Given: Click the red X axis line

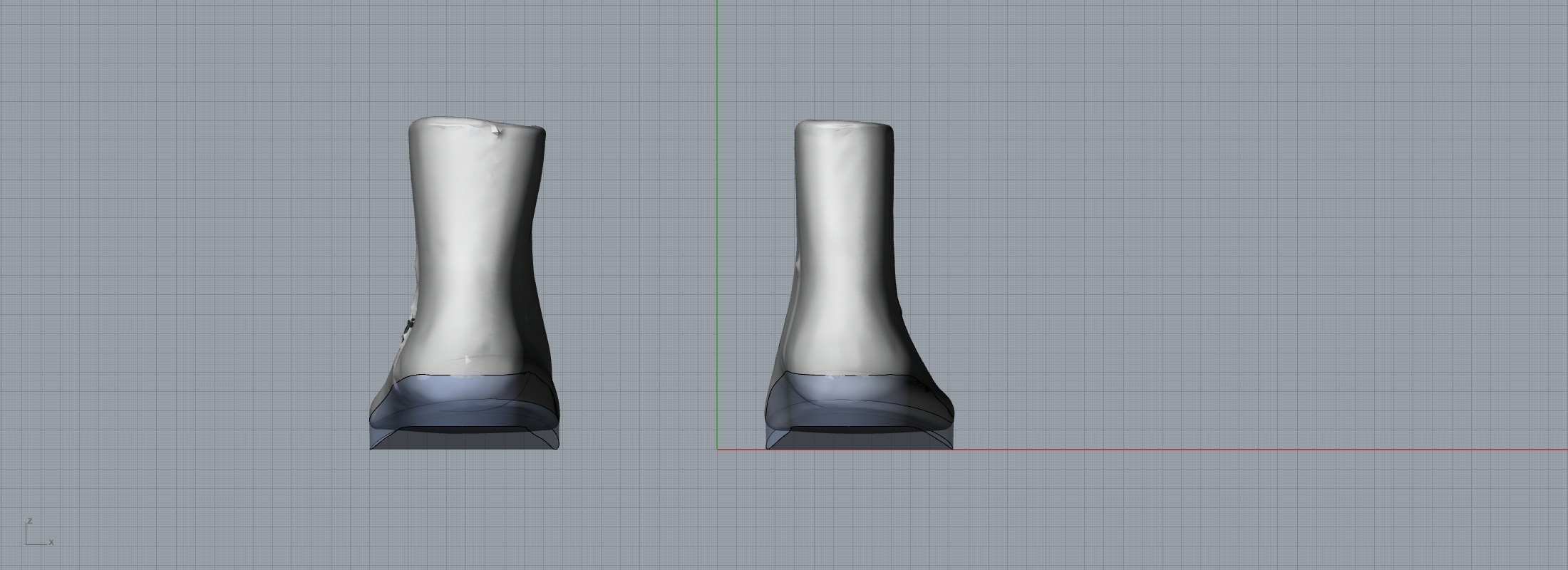Looking at the screenshot, I should point(1212,450).
